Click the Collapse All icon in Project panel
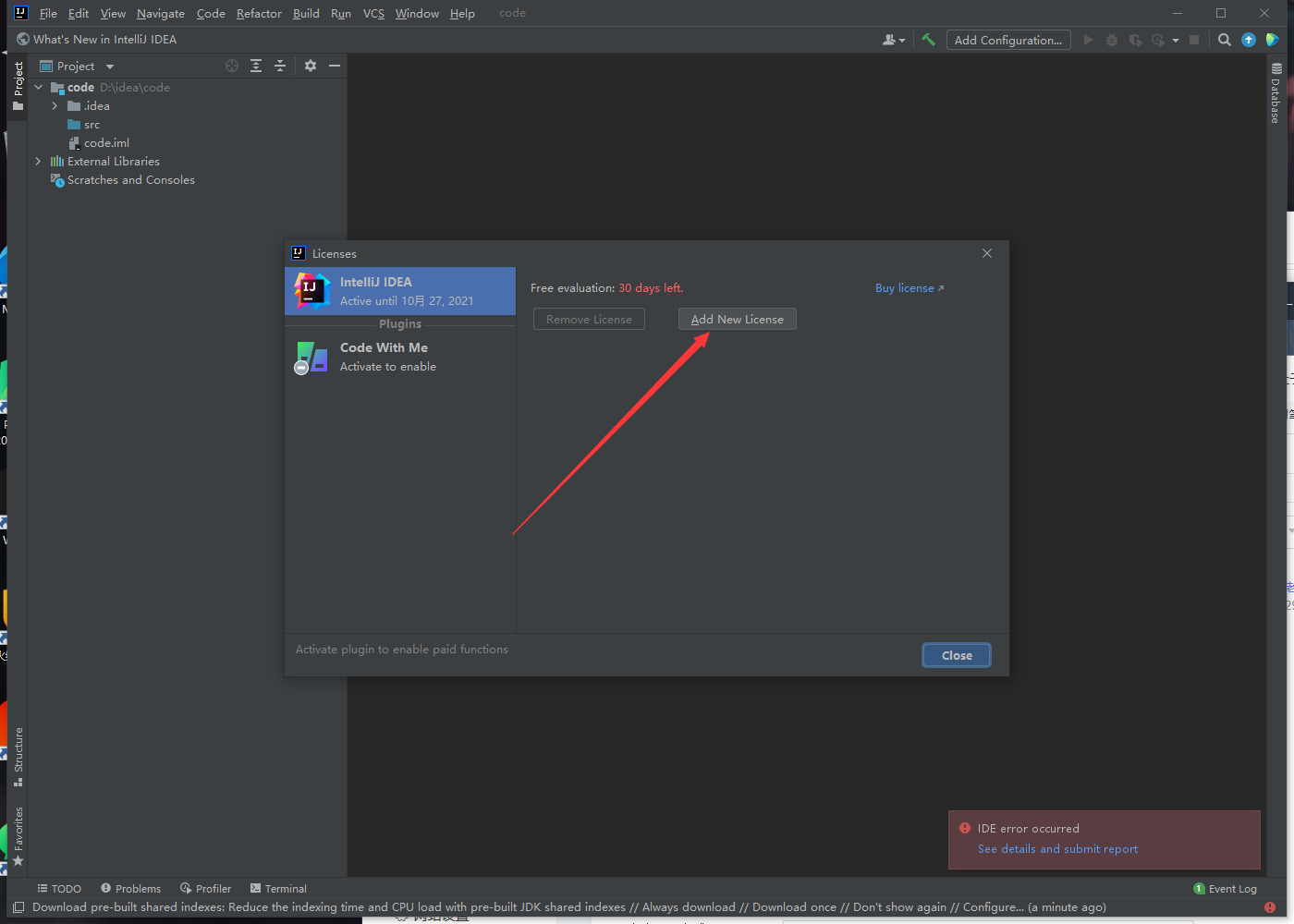 click(x=280, y=66)
